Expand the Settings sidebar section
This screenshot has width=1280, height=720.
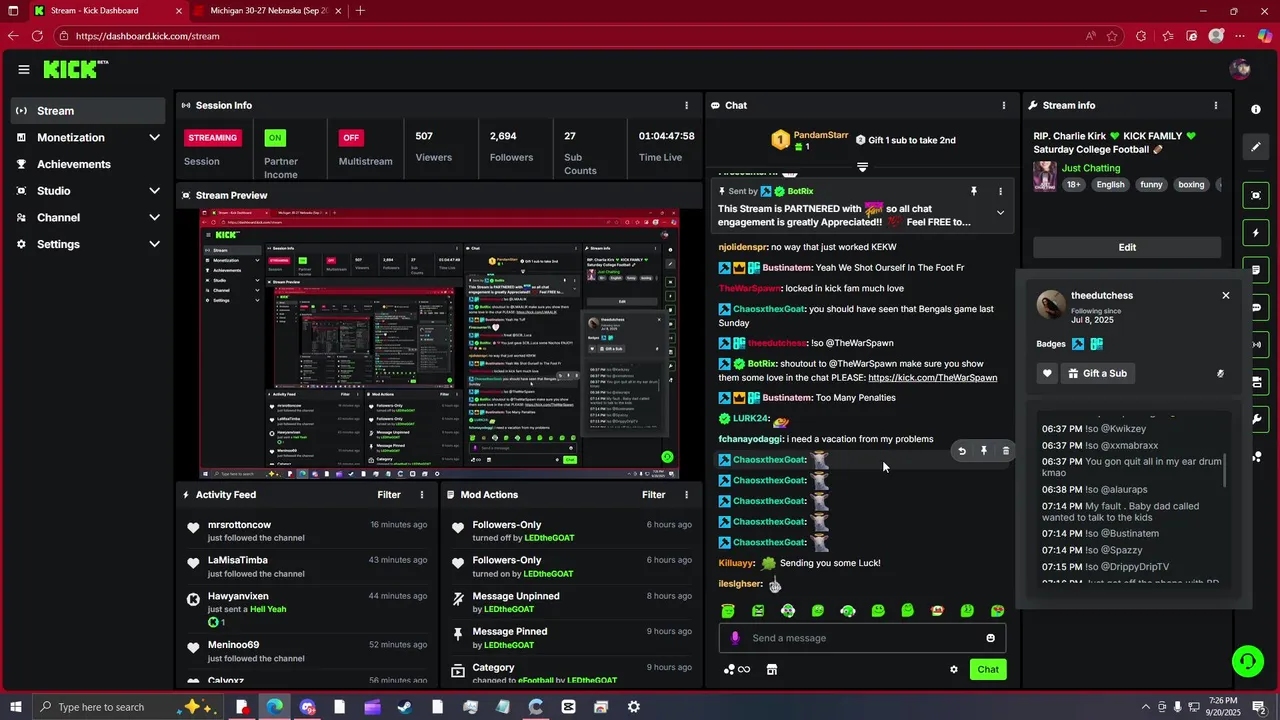[154, 244]
